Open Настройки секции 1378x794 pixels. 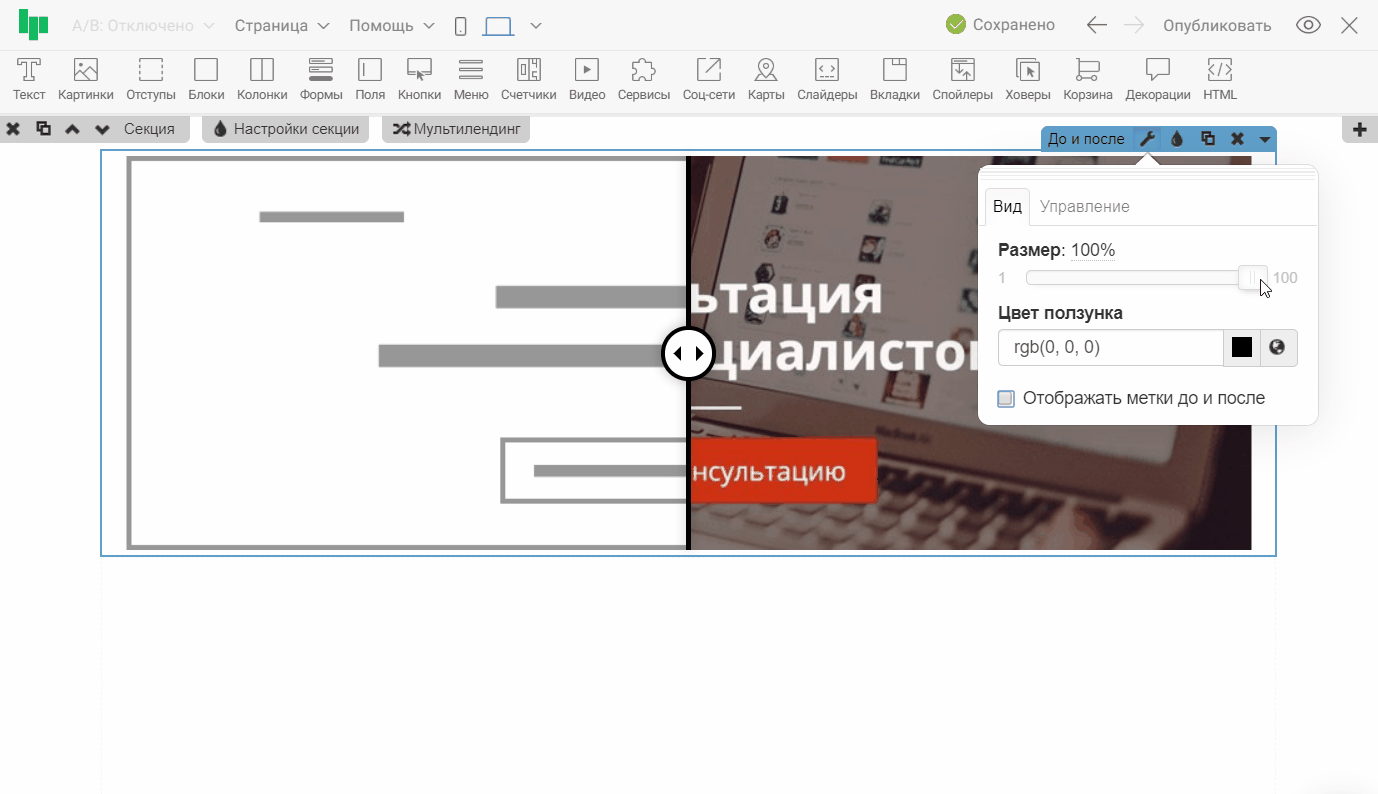click(286, 129)
